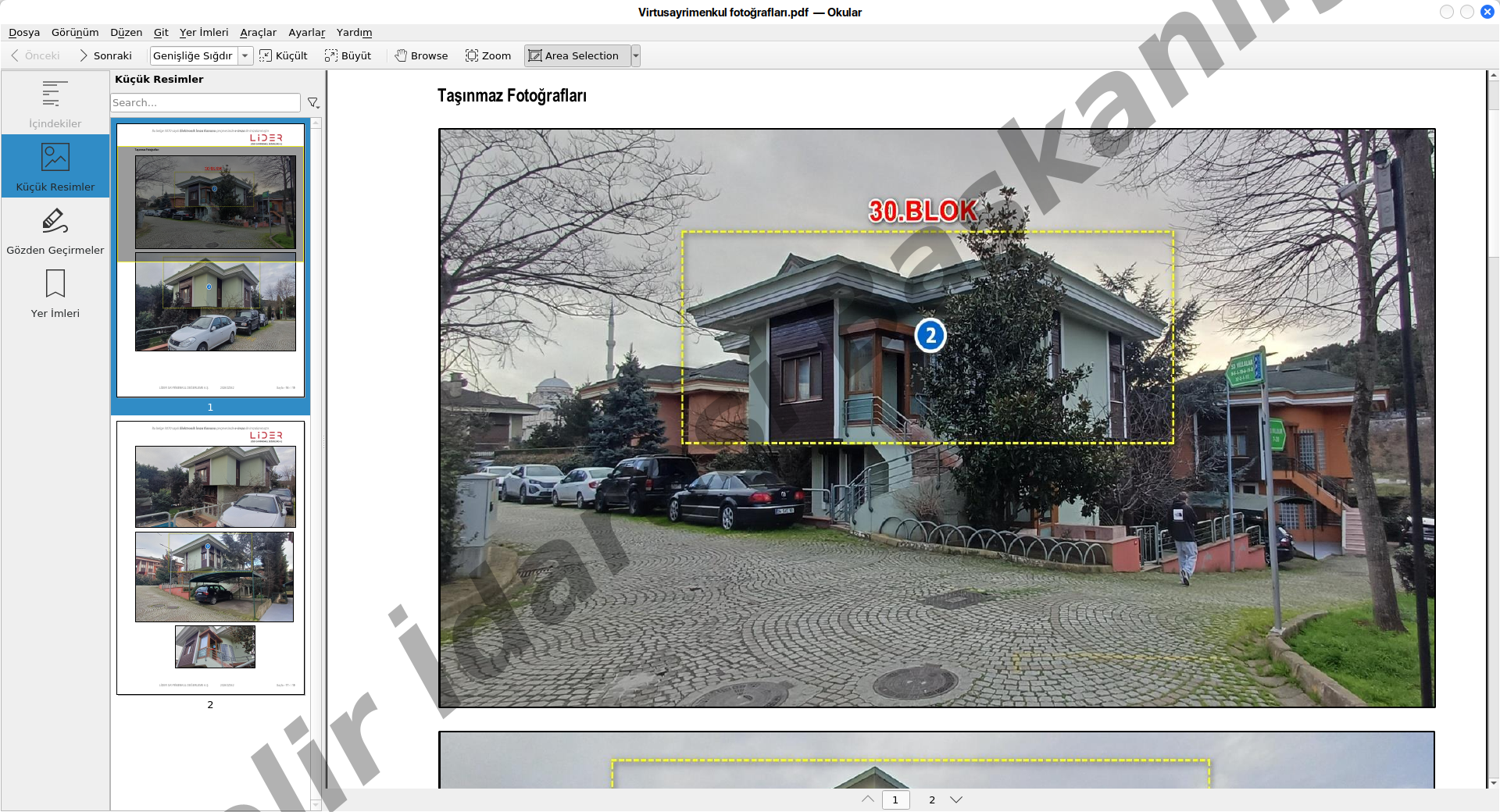Open the Araçlar menu
This screenshot has height=812, width=1500.
click(258, 33)
